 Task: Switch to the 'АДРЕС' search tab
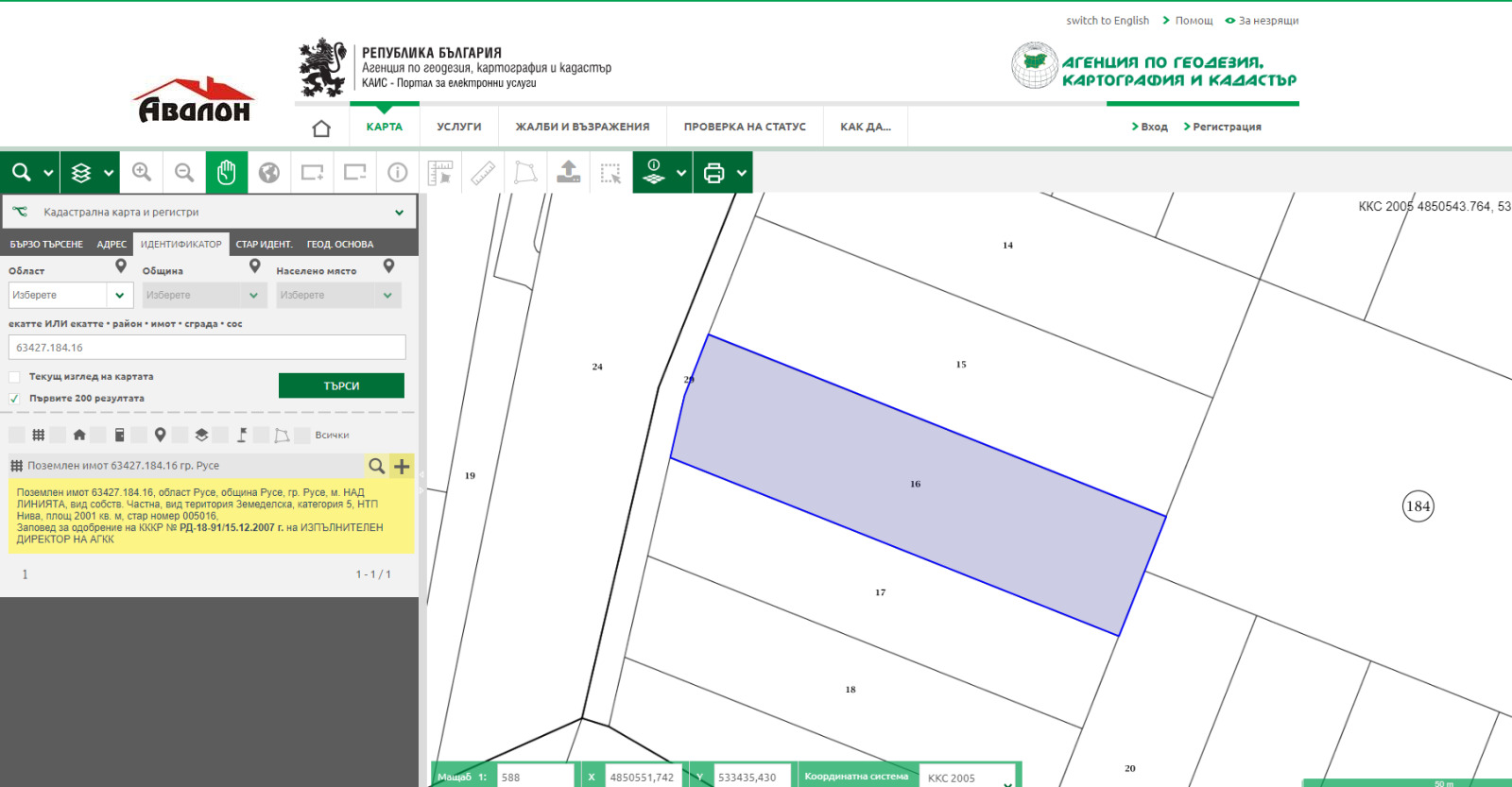point(112,244)
